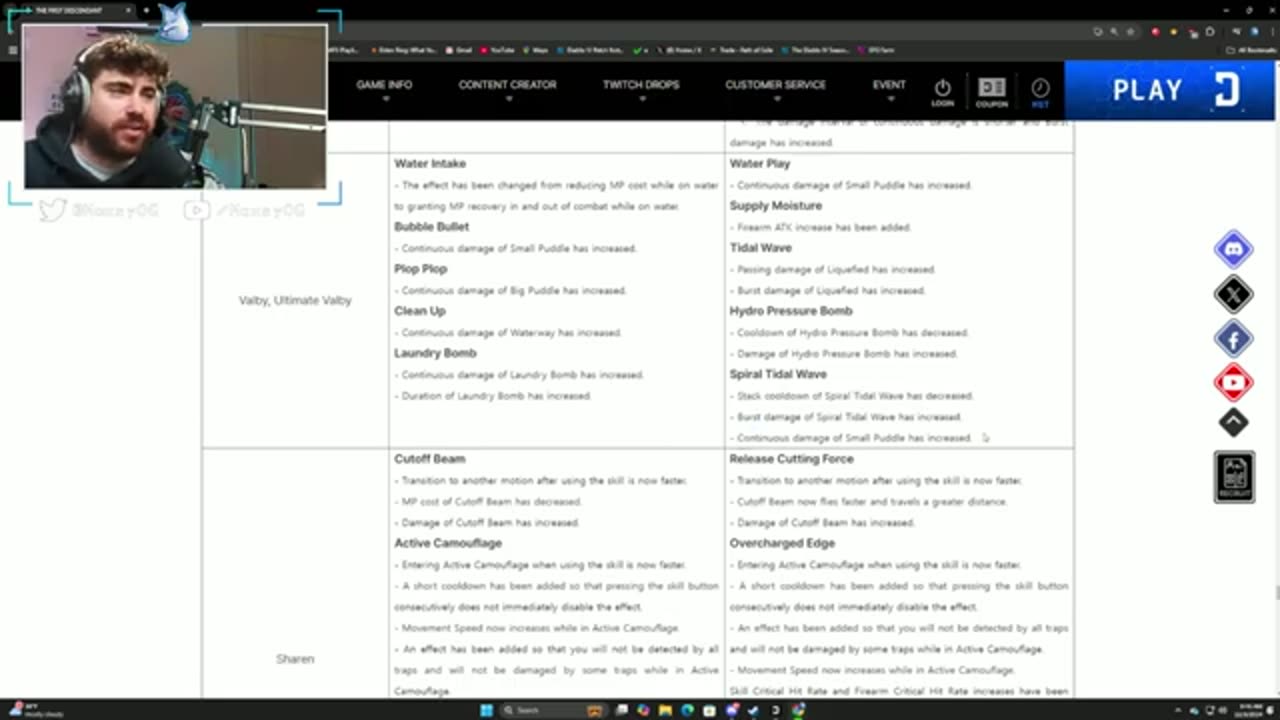The image size is (1280, 720).
Task: Open the Gmail bookmark
Action: click(x=459, y=49)
